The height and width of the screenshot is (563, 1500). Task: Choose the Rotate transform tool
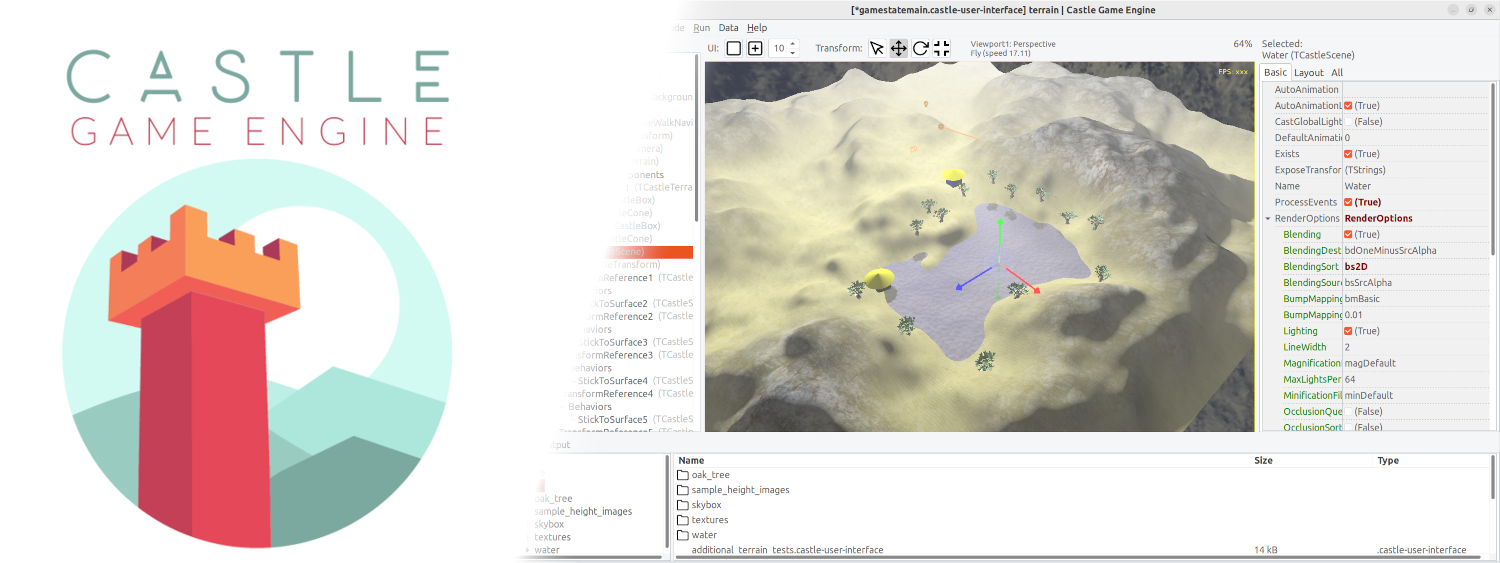point(920,48)
